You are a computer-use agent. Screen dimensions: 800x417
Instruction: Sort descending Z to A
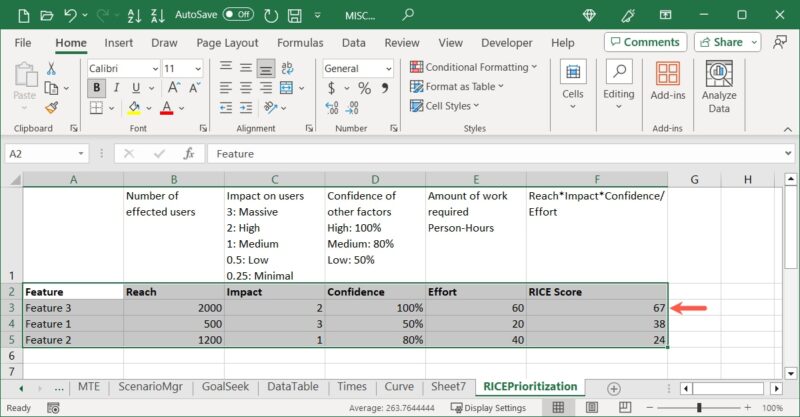tap(158, 15)
